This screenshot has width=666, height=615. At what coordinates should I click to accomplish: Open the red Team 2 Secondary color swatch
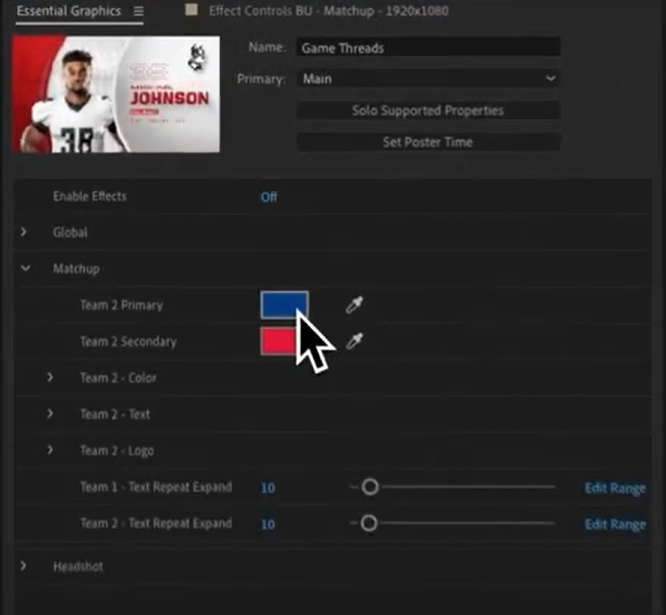279,342
